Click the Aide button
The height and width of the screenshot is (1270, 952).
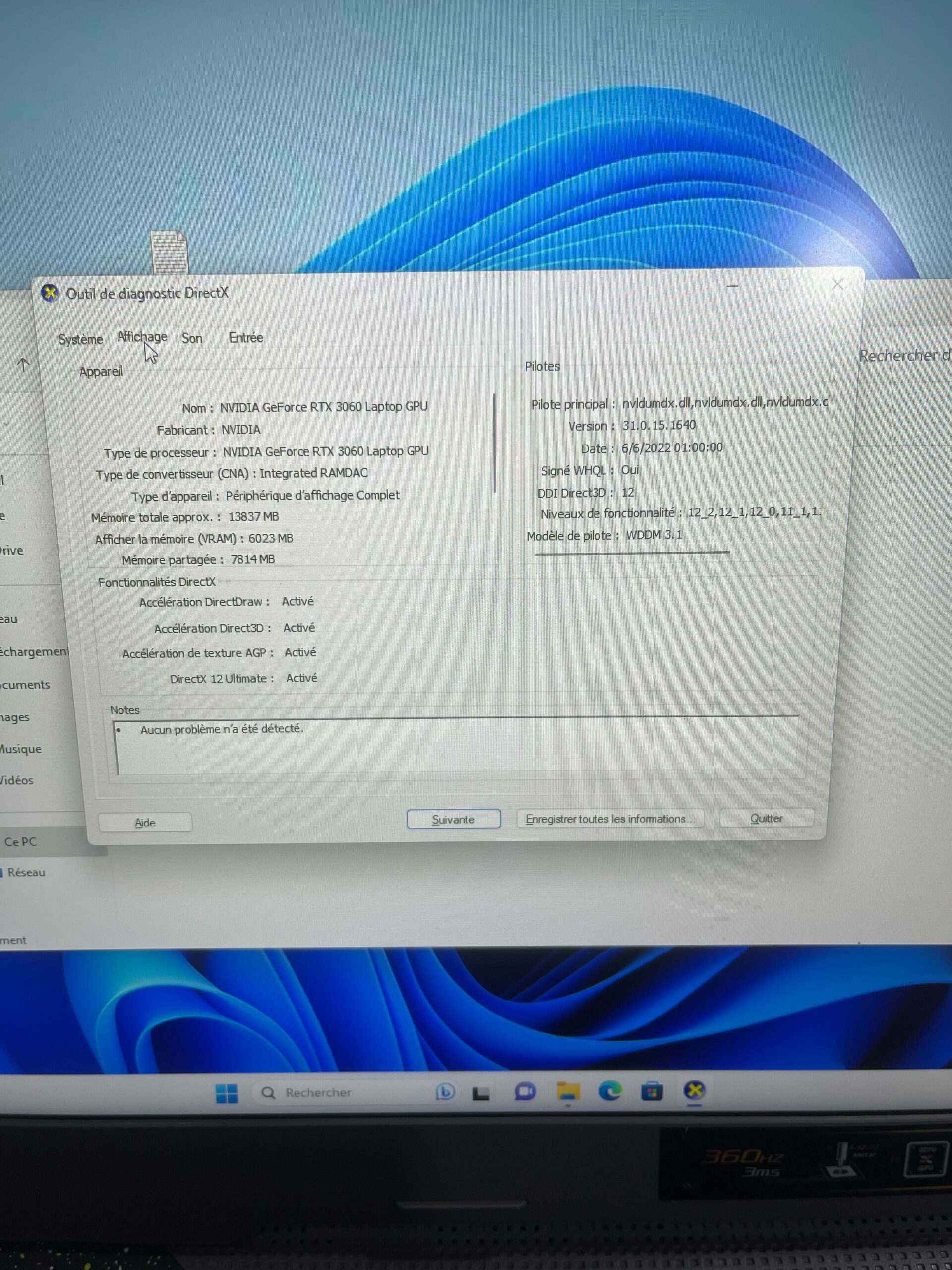click(x=145, y=822)
